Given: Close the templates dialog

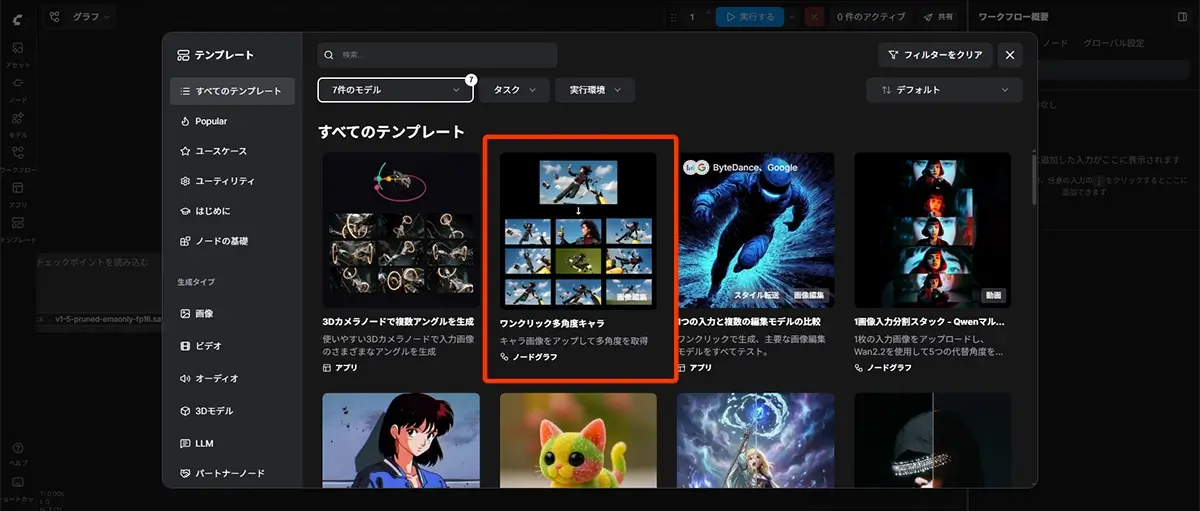Looking at the screenshot, I should click(1010, 55).
